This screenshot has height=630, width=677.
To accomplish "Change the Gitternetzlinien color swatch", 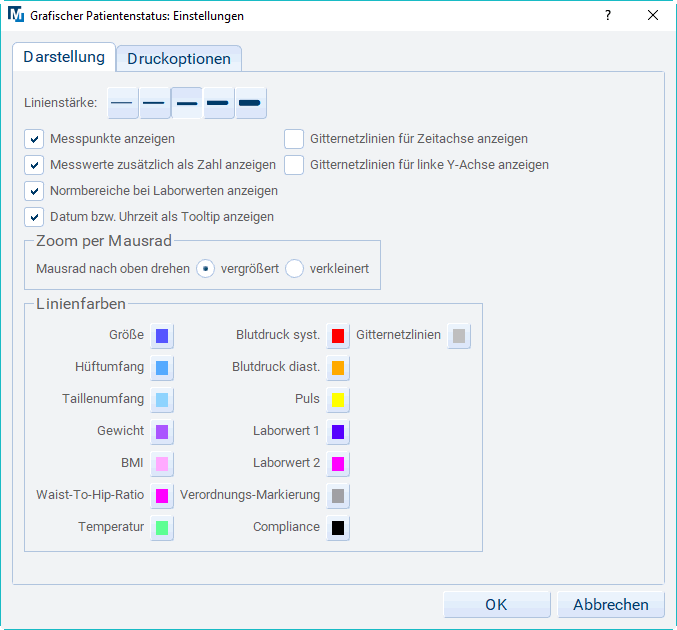I will coord(459,336).
